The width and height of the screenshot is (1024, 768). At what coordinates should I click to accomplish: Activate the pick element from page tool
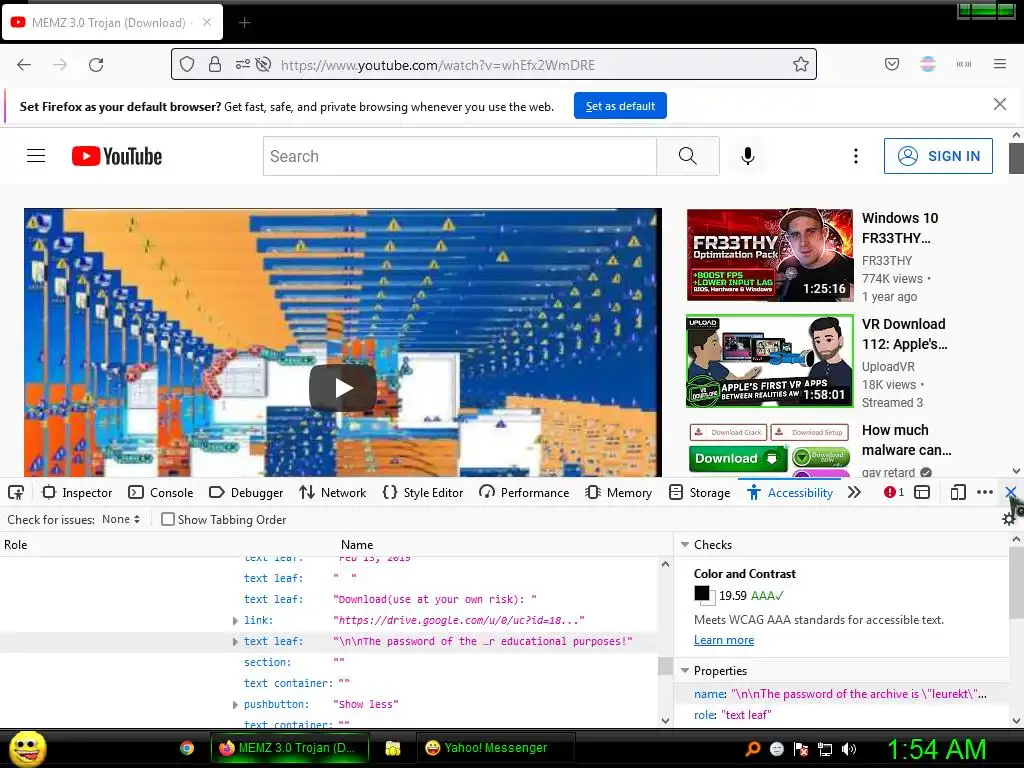[x=16, y=492]
